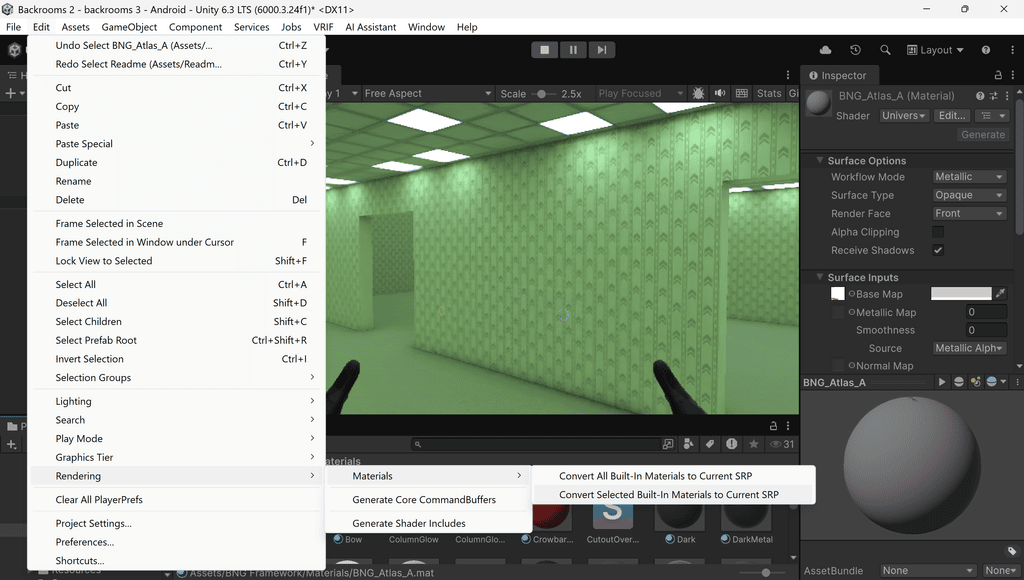
Task: Open search in window icon beside search field
Action: tap(668, 444)
